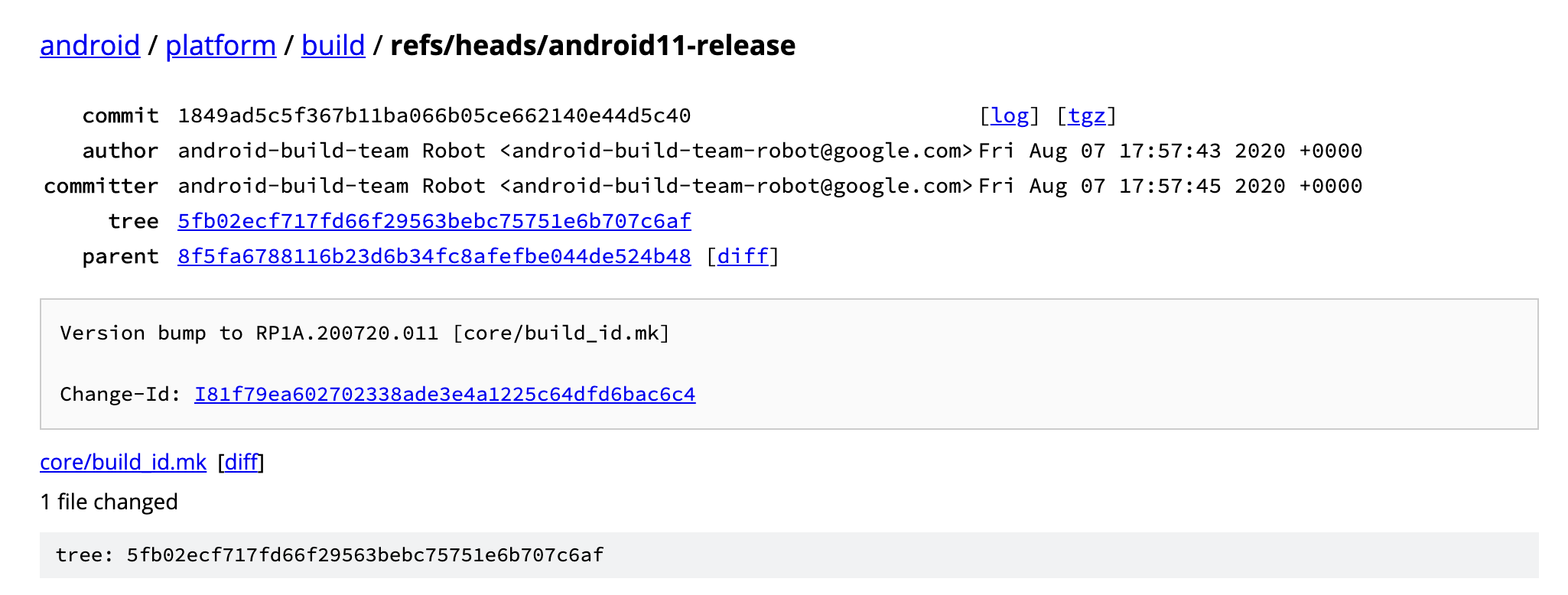The height and width of the screenshot is (595, 1568).
Task: Download the tgz archive of this commit
Action: pyautogui.click(x=1086, y=115)
